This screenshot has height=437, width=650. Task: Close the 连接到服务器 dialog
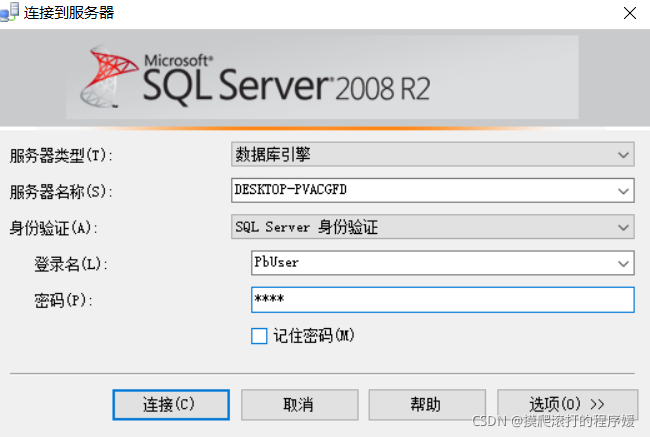click(630, 13)
